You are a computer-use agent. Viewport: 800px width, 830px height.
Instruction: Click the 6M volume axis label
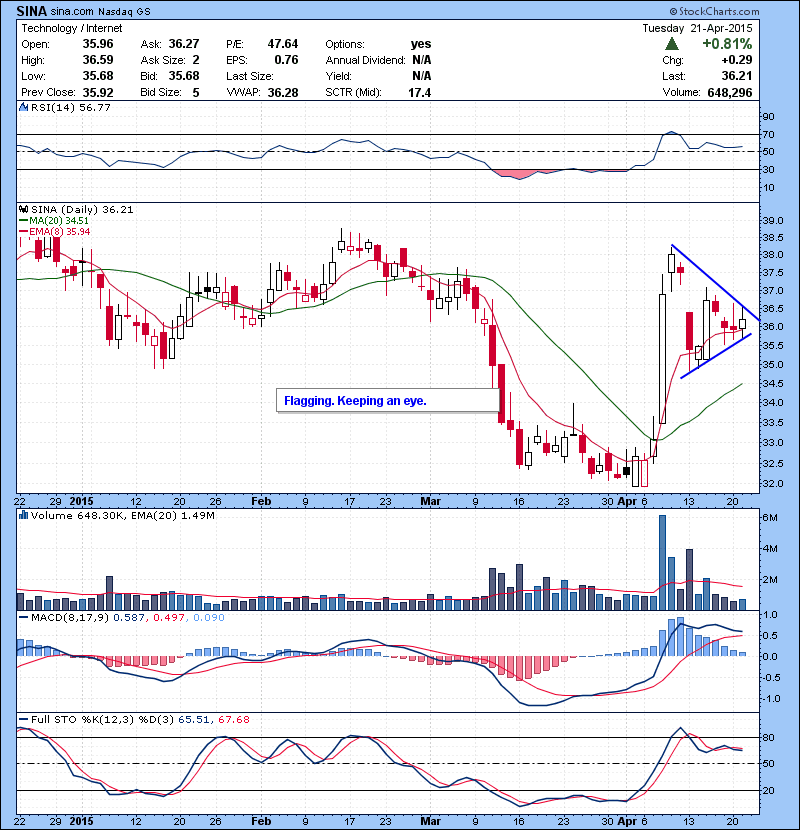coord(770,517)
